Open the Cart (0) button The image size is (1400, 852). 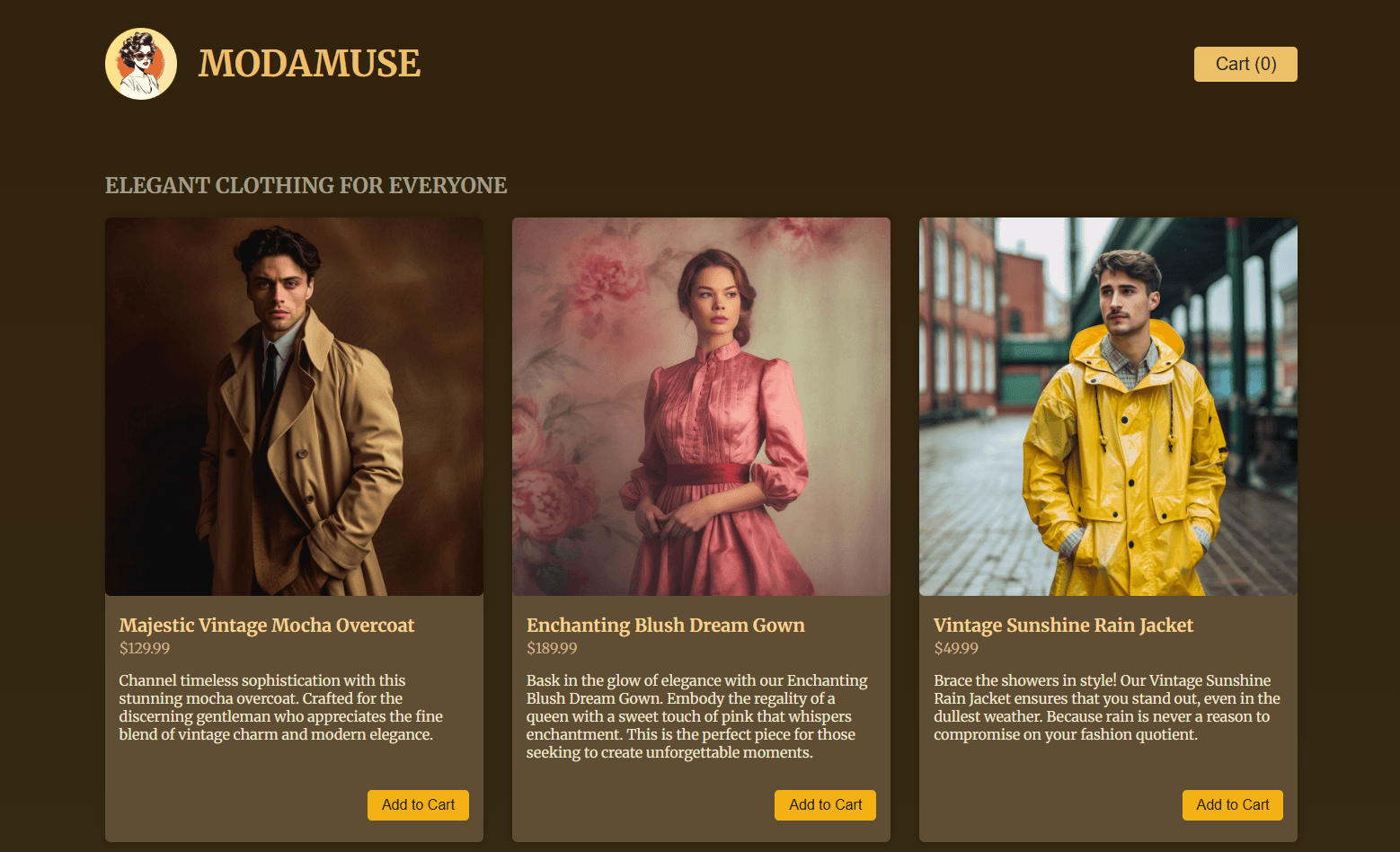pos(1245,64)
